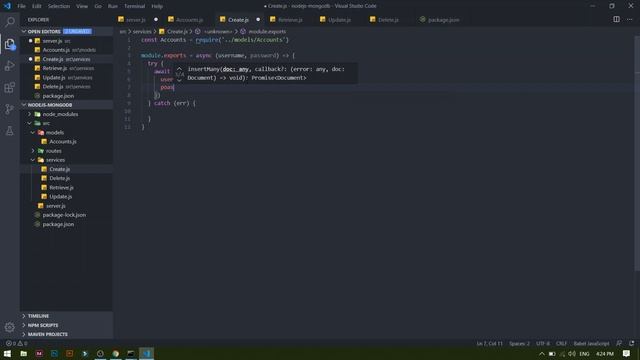Open the Search view in activity bar
Image resolution: width=640 pixels, height=360 pixels.
(10, 22)
